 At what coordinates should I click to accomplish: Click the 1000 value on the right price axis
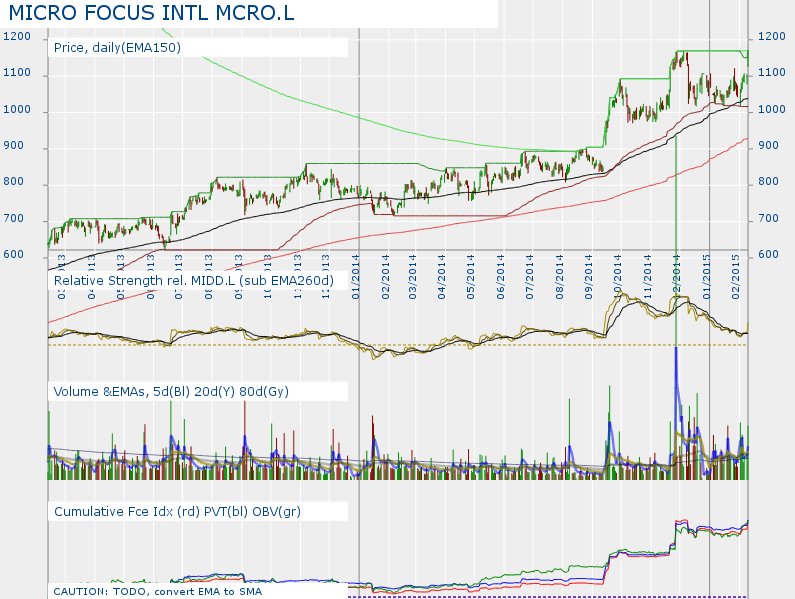pyautogui.click(x=772, y=110)
